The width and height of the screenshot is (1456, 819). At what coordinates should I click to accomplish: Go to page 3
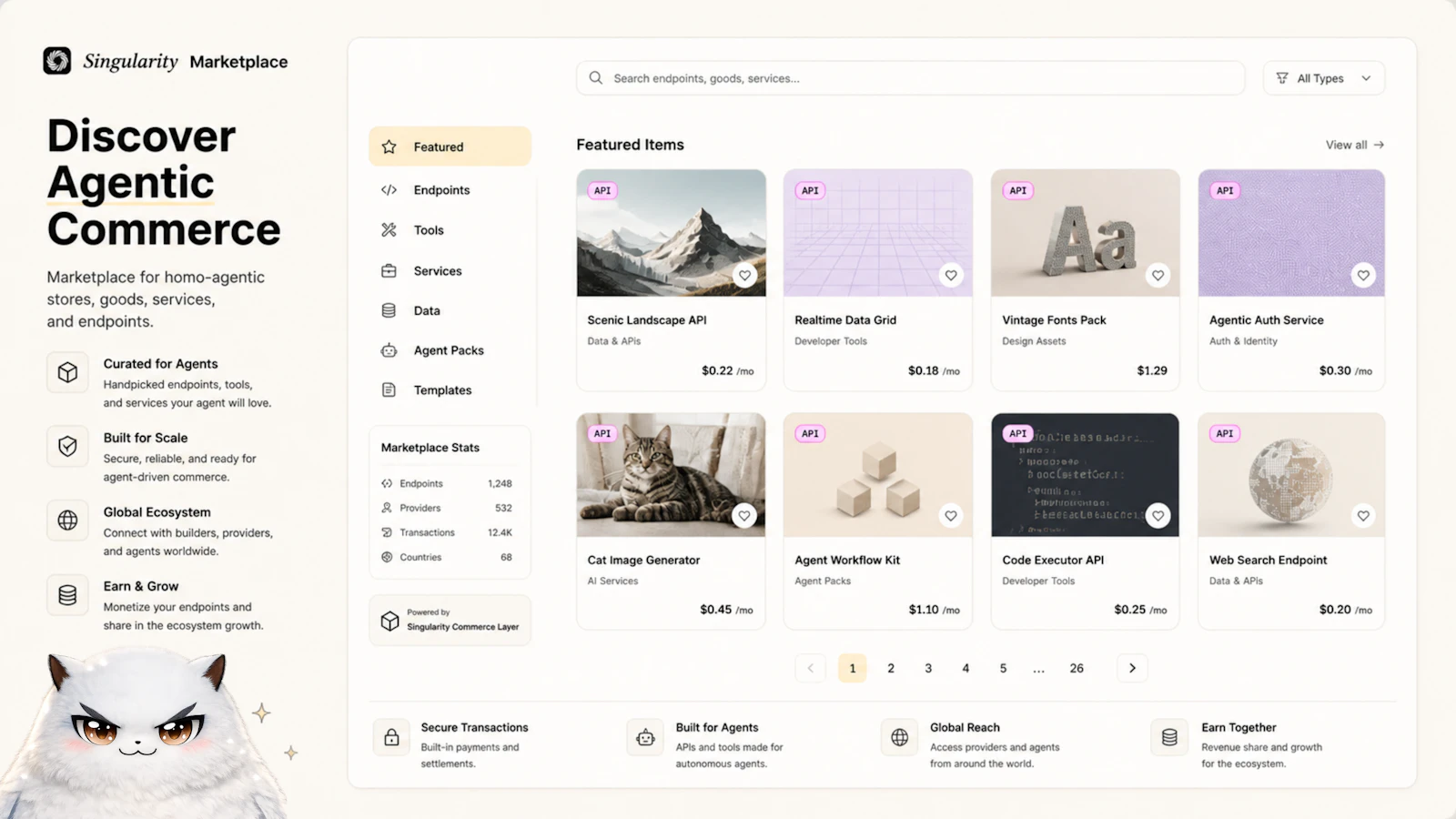(x=928, y=668)
